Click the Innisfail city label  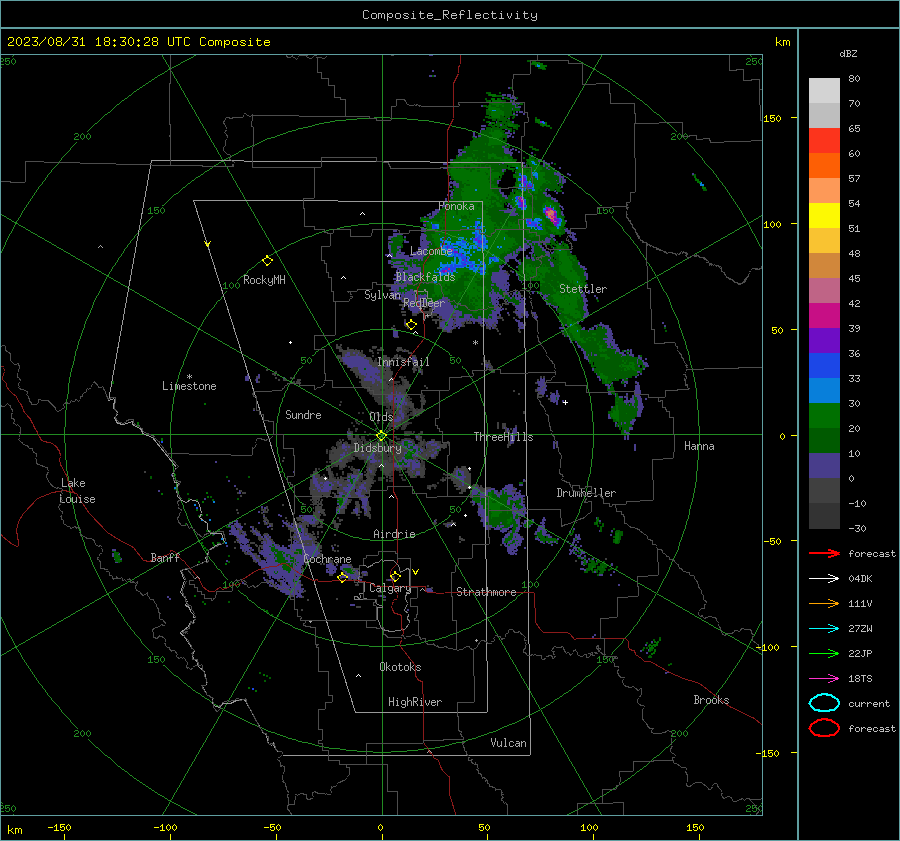[x=404, y=362]
